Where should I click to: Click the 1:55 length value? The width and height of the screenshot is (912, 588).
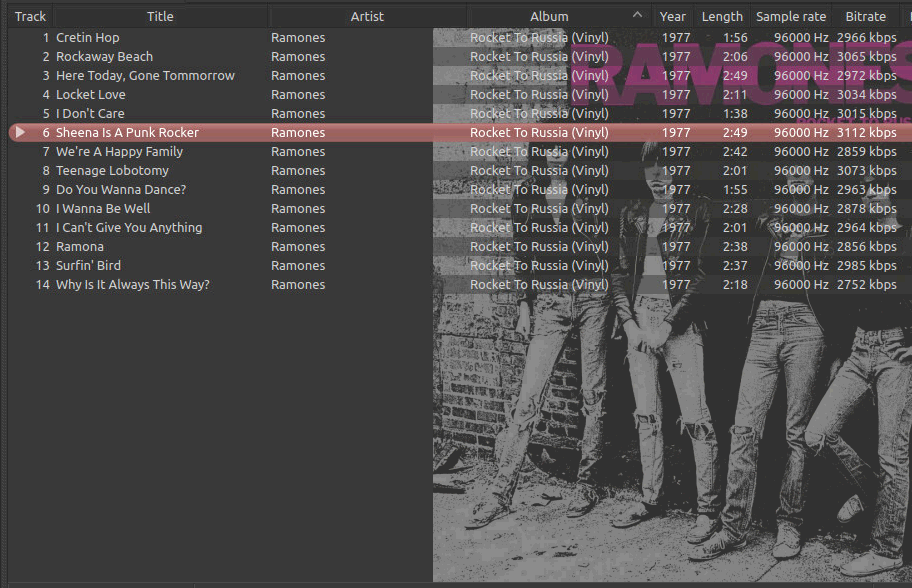pyautogui.click(x=735, y=190)
